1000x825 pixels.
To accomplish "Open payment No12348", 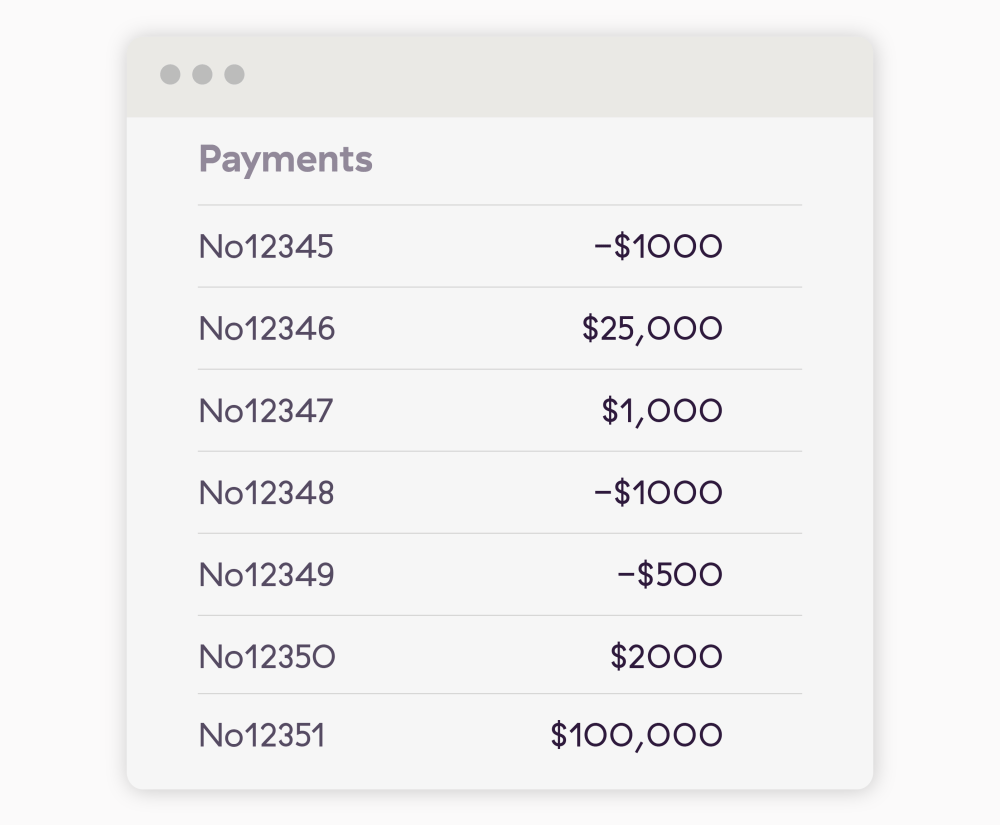I will point(500,493).
